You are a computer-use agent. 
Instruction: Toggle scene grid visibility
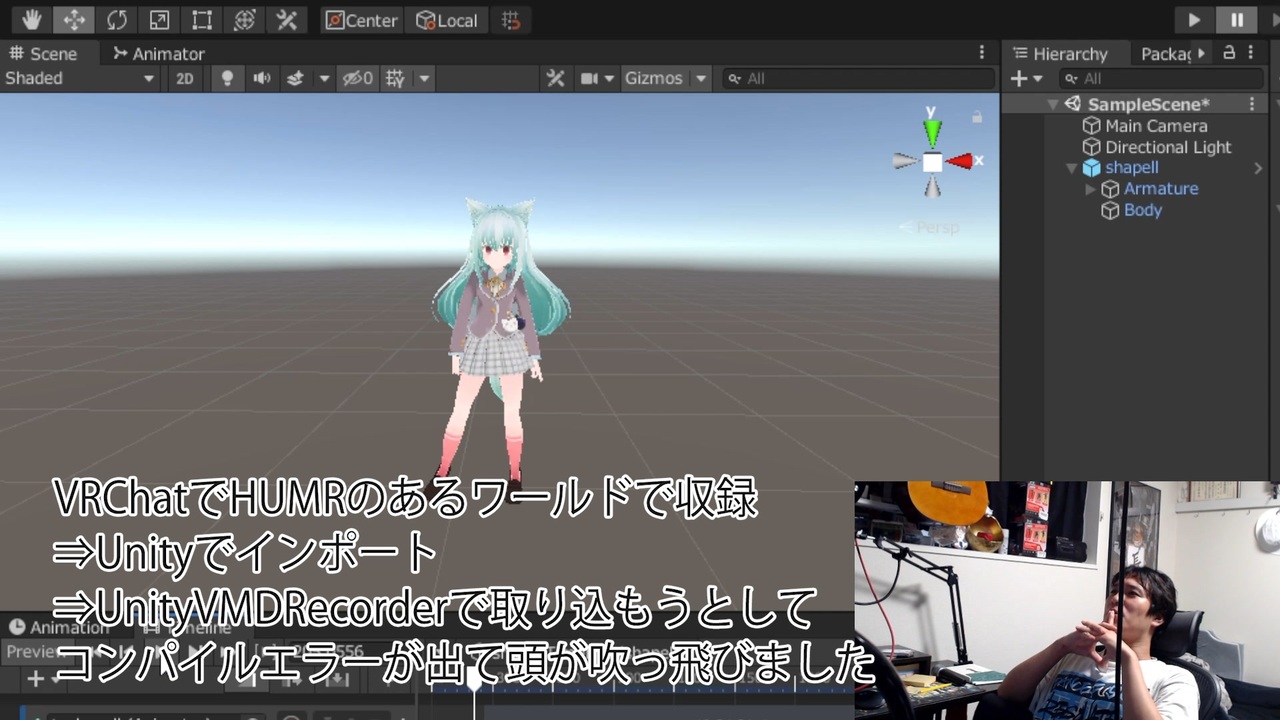coord(396,78)
